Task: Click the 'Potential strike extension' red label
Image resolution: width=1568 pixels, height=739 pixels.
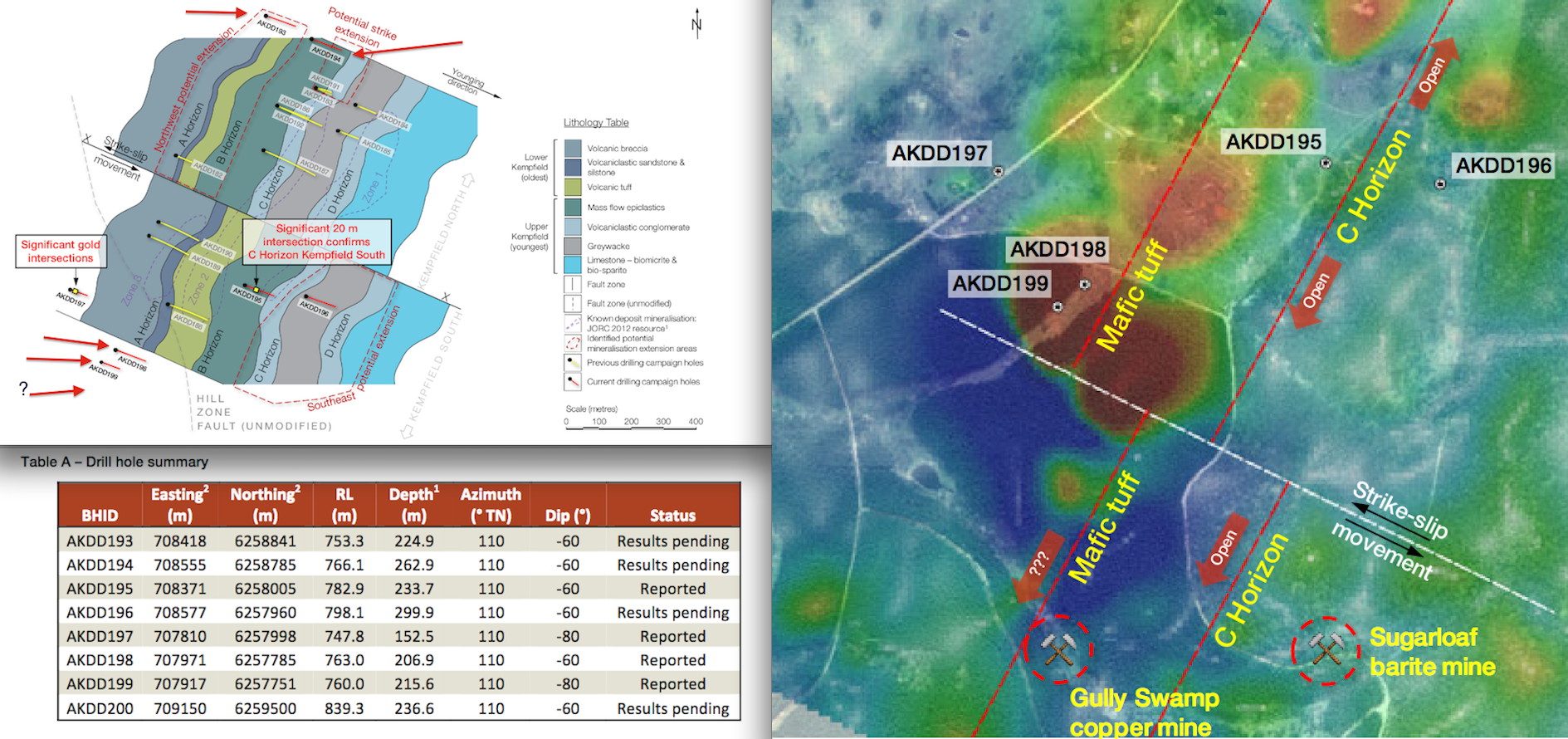Action: (361, 27)
